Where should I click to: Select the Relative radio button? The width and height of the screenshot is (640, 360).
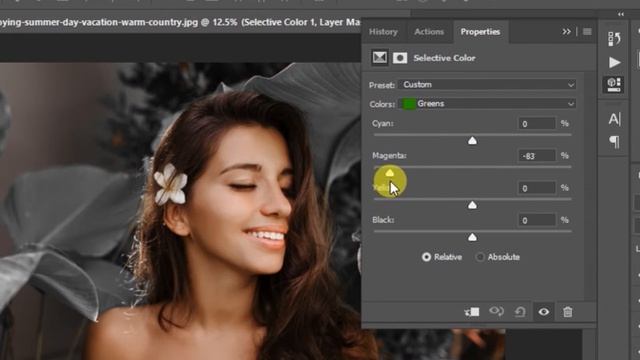[426, 257]
